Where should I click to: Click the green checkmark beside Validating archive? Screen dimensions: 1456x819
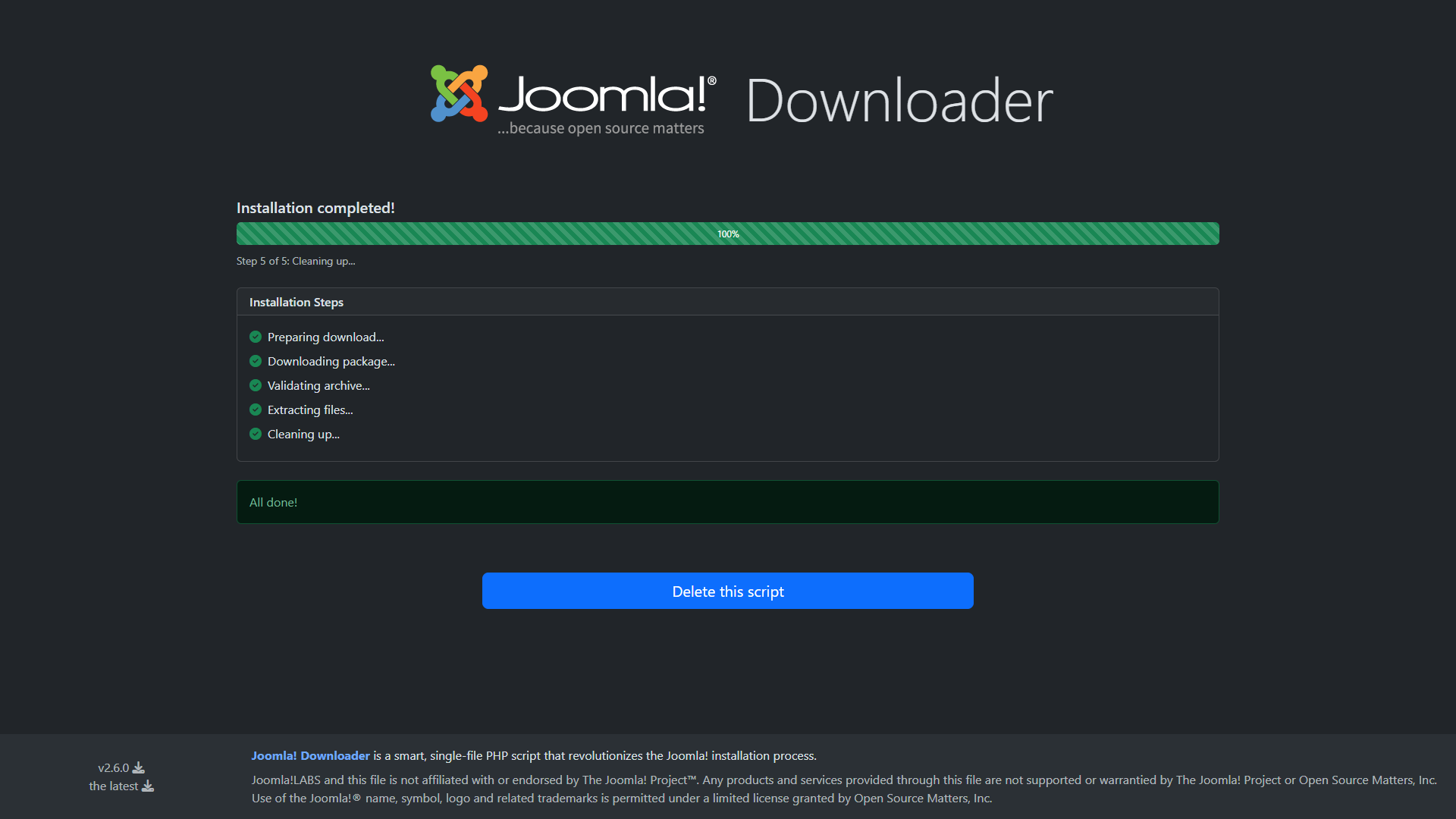pyautogui.click(x=256, y=385)
